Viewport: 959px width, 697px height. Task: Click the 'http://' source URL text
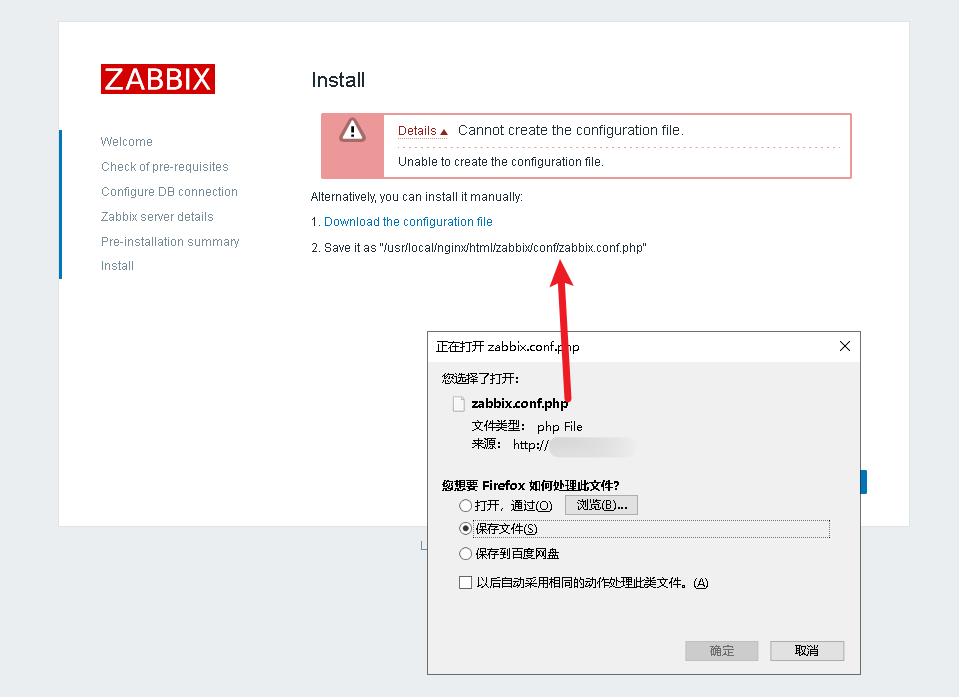530,444
